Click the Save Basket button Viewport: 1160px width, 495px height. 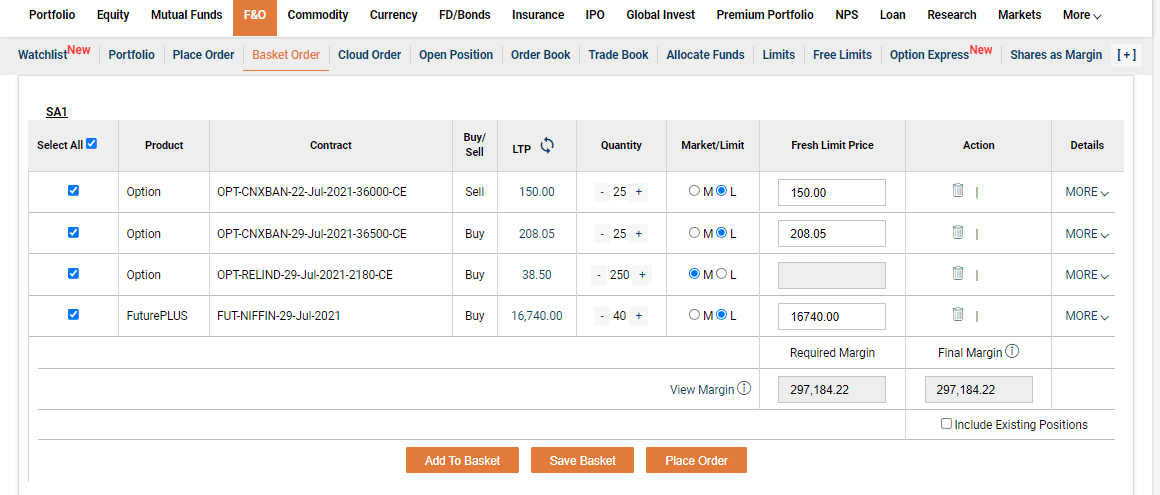583,460
